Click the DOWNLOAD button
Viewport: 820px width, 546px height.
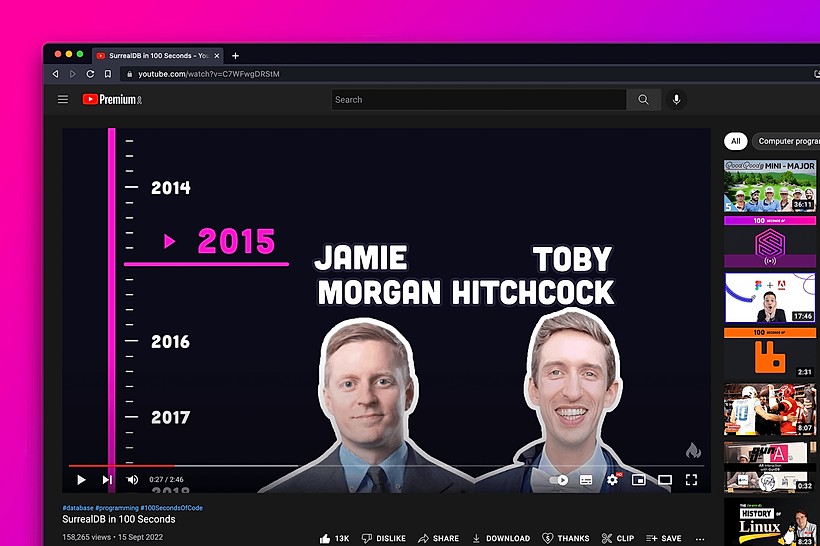[501, 538]
